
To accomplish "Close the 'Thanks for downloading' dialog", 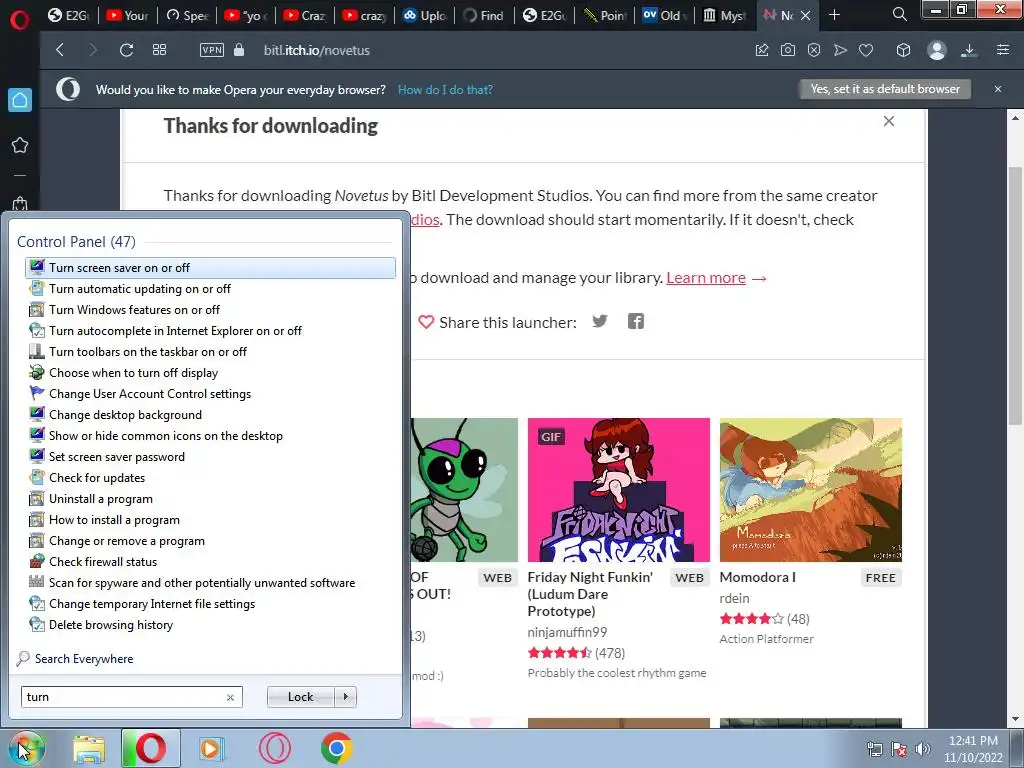I will click(889, 121).
